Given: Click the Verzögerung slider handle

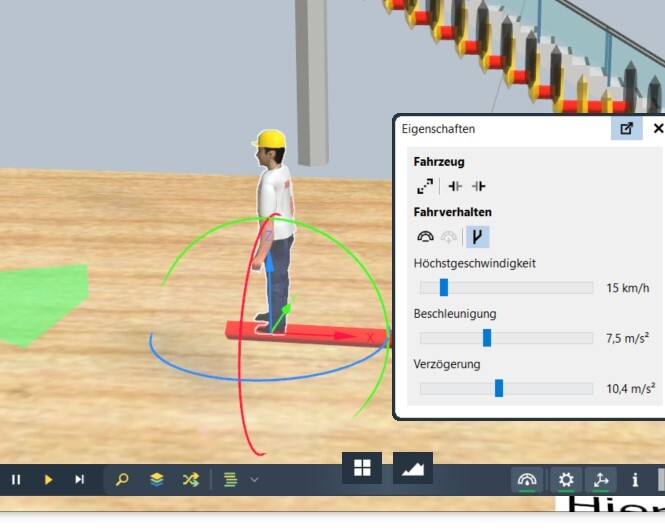Looking at the screenshot, I should click(498, 388).
